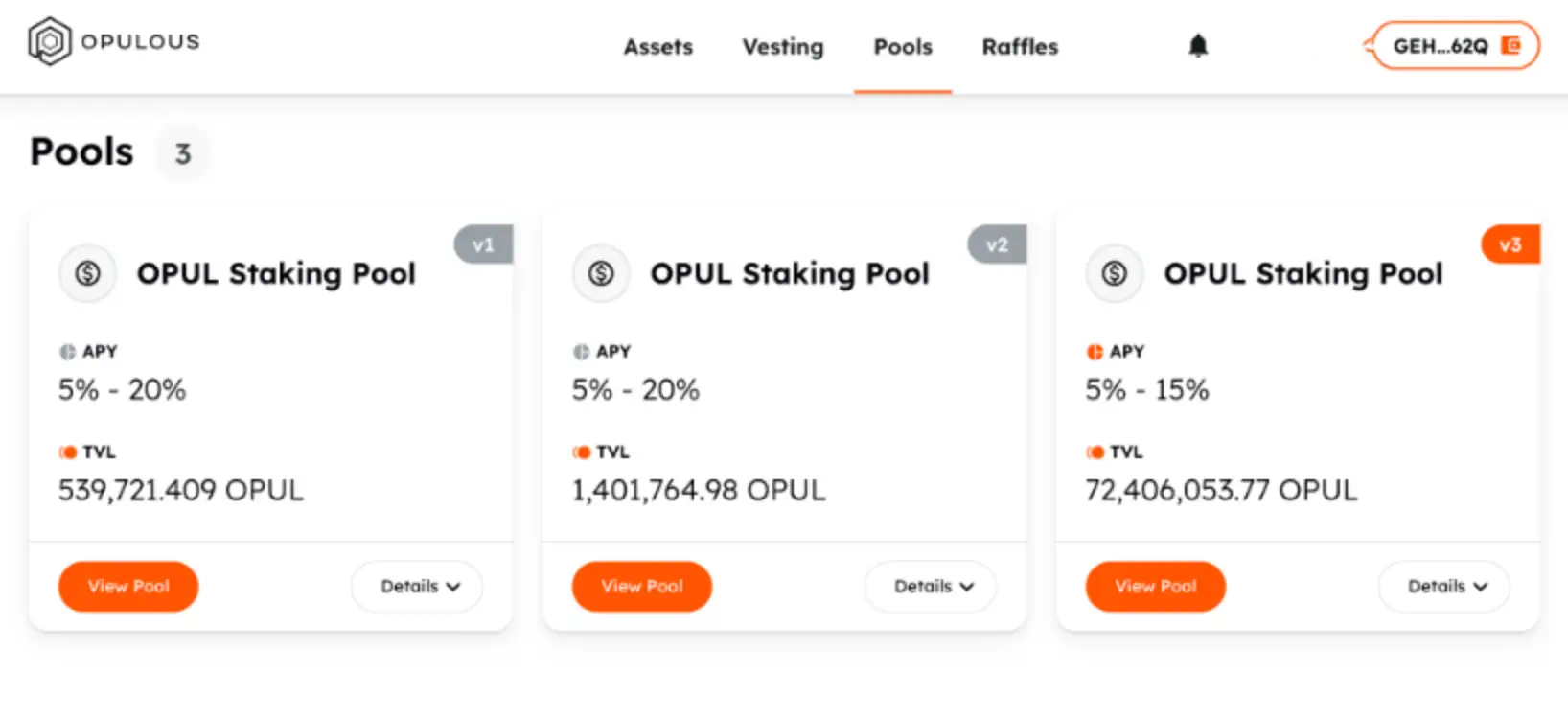Open the notifications bell
This screenshot has height=719, width=1568.
[1198, 46]
